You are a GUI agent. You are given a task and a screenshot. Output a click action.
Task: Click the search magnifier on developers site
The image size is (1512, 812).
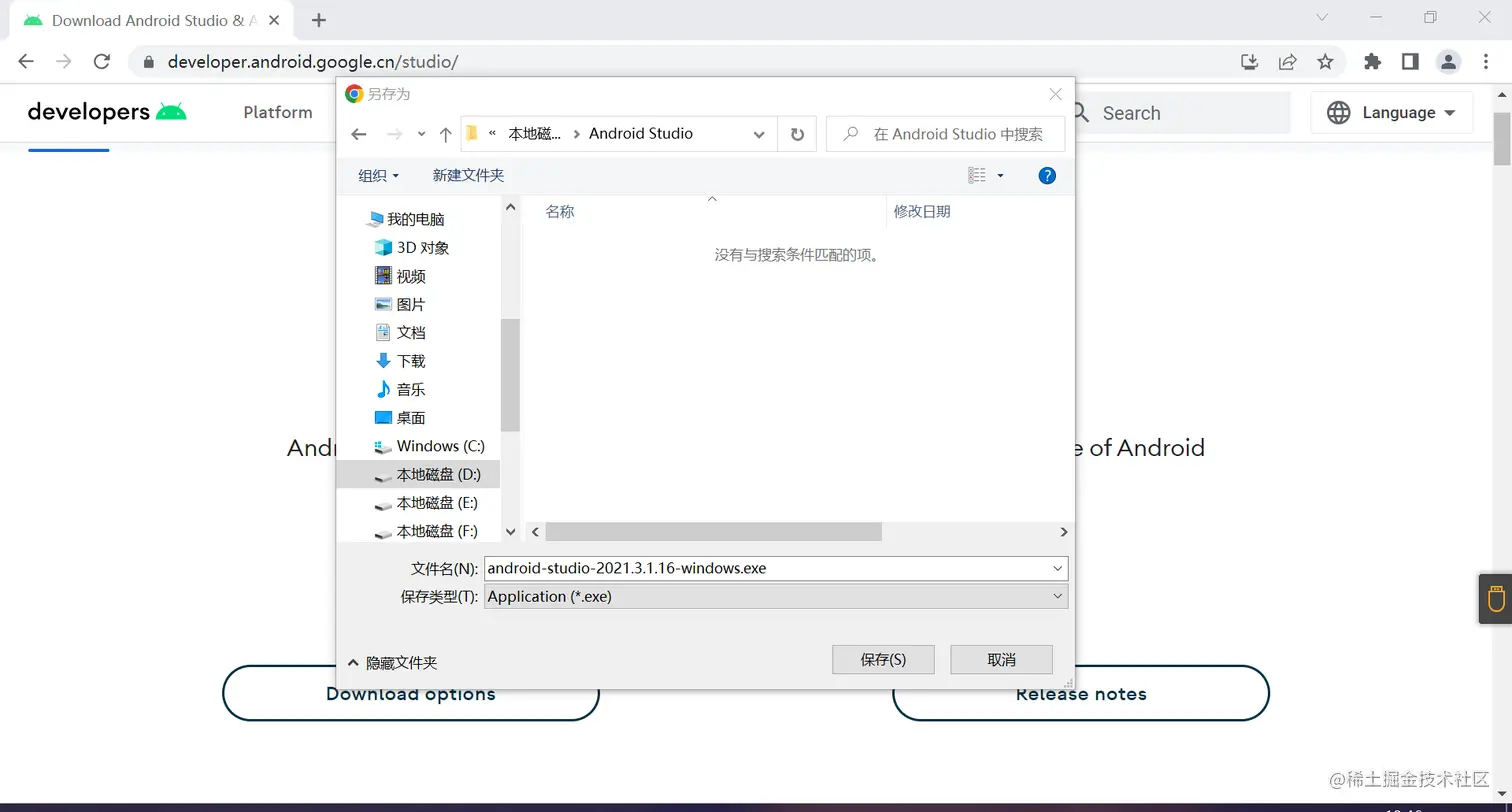point(1080,113)
